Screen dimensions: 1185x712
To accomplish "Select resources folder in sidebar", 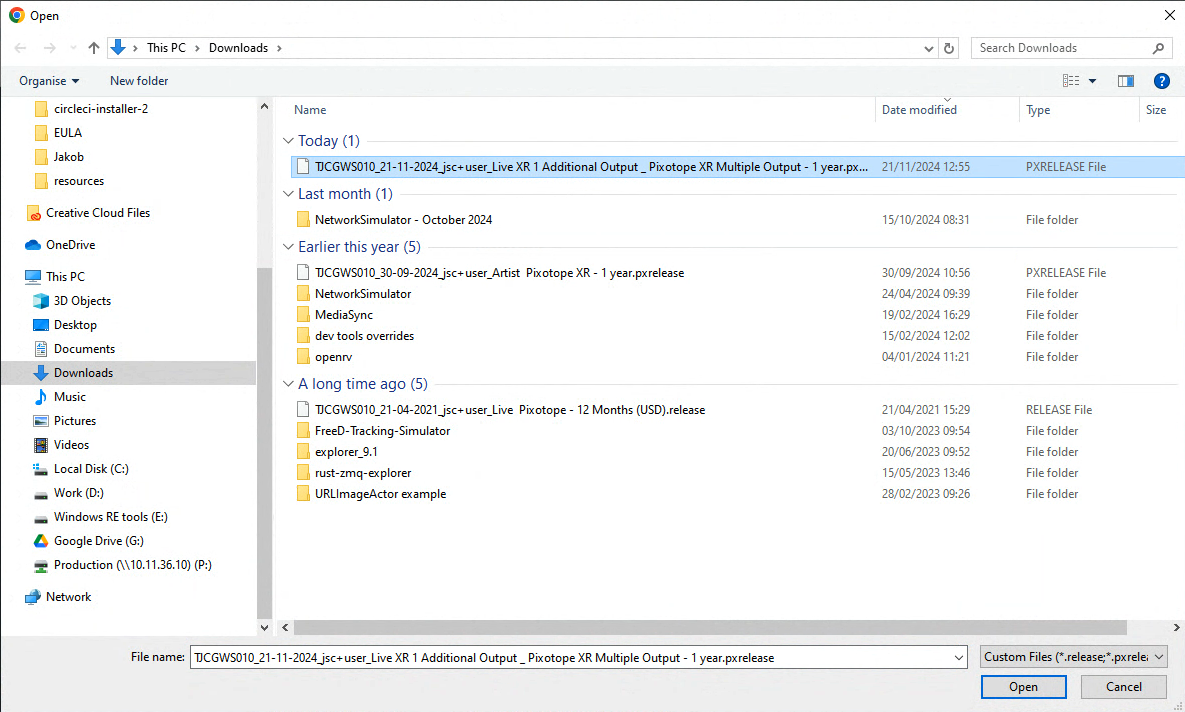I will (x=79, y=181).
